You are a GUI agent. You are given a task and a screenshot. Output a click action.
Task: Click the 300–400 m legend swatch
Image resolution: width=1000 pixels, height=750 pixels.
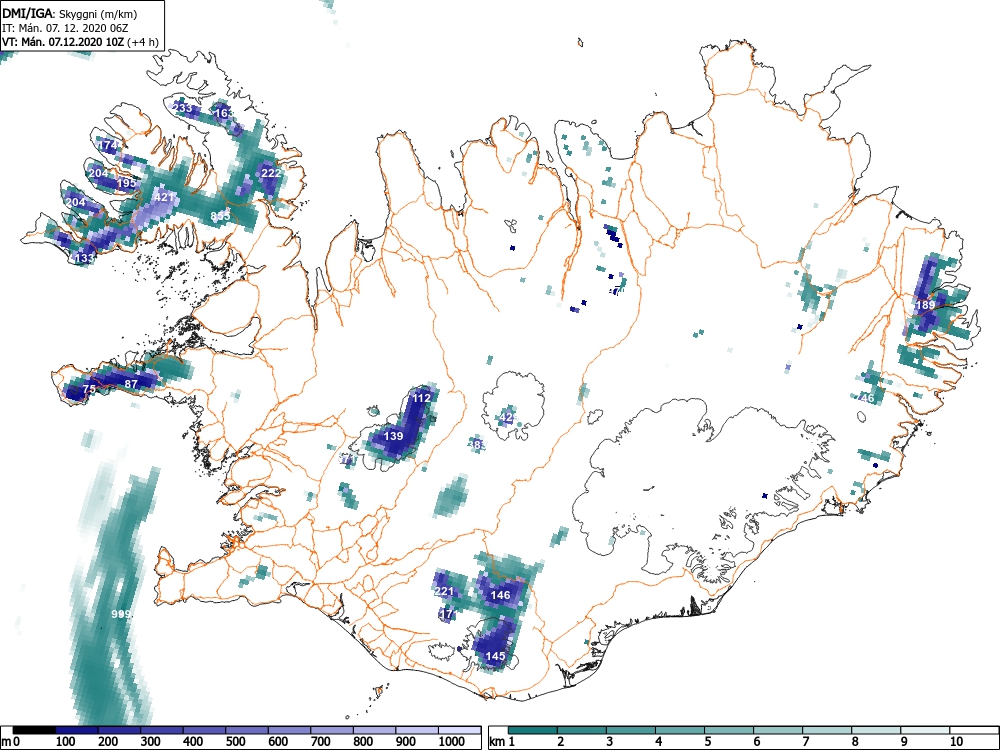point(162,730)
